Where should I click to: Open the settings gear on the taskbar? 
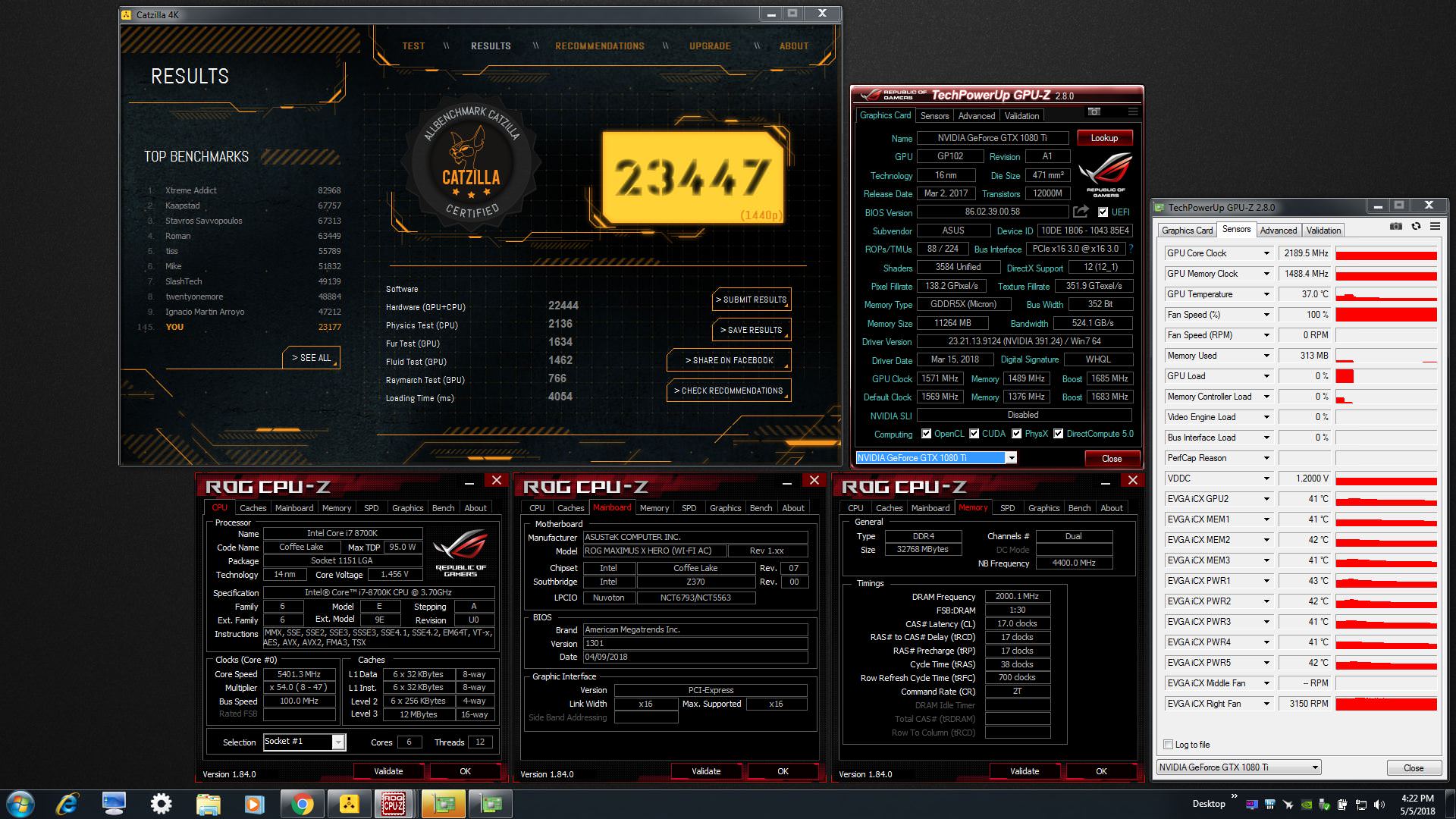pyautogui.click(x=161, y=804)
